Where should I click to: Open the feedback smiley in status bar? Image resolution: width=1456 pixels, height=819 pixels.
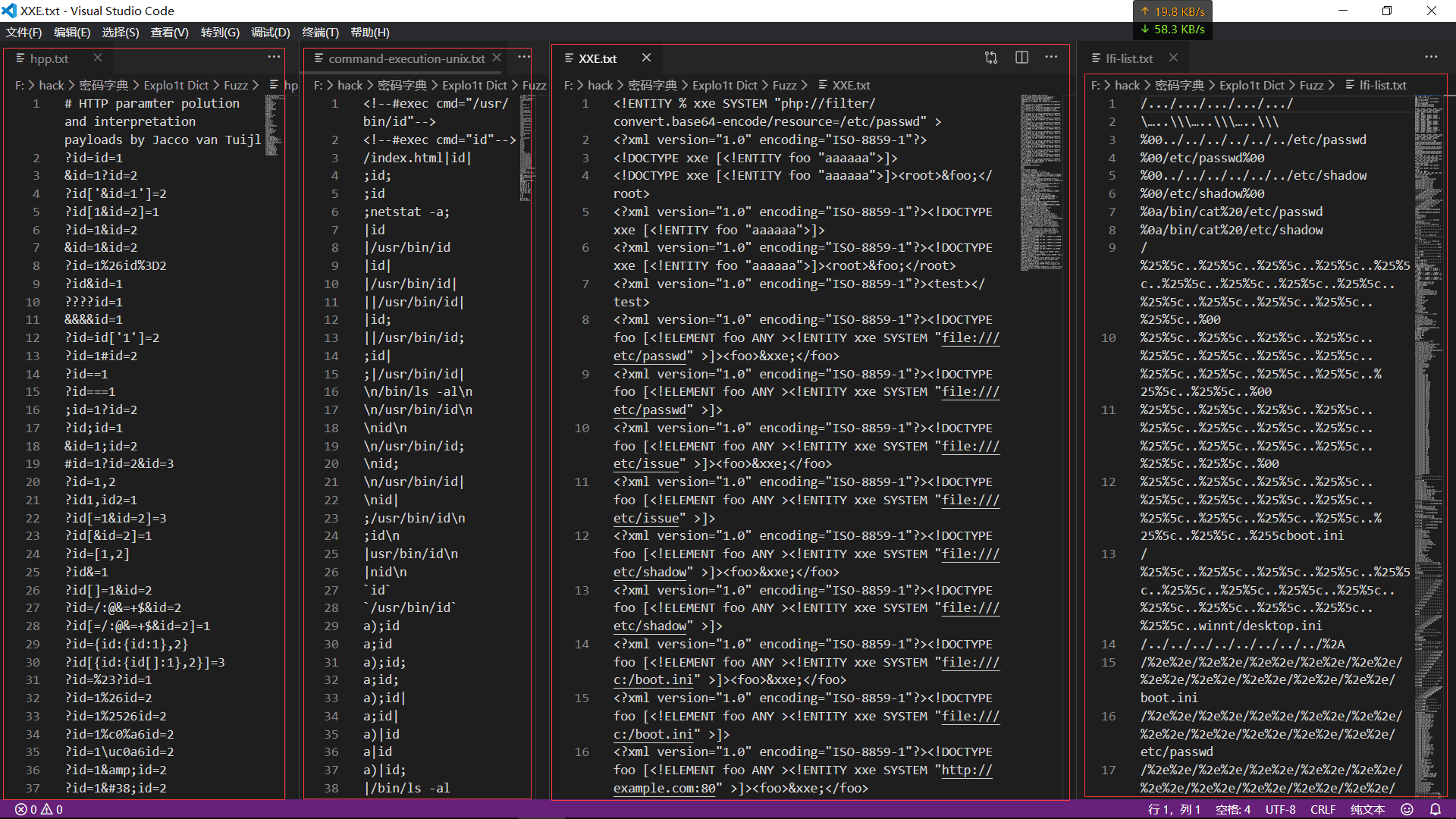point(1407,809)
